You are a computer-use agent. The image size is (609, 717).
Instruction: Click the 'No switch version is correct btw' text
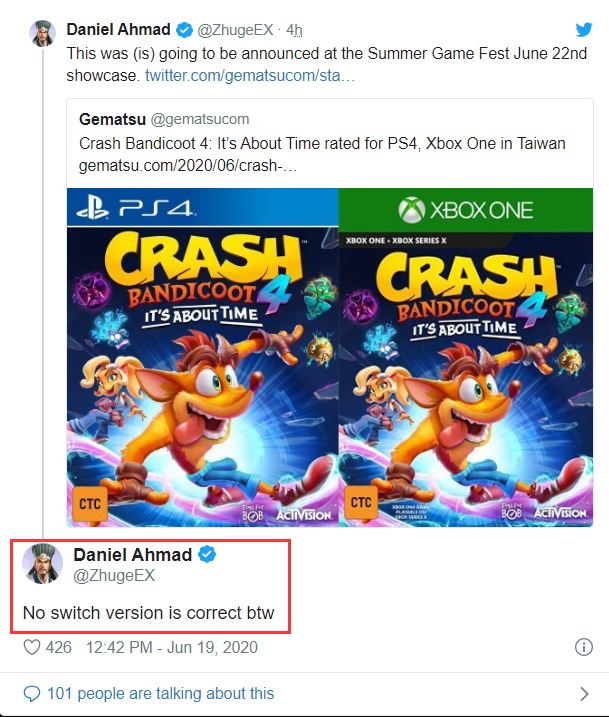149,613
